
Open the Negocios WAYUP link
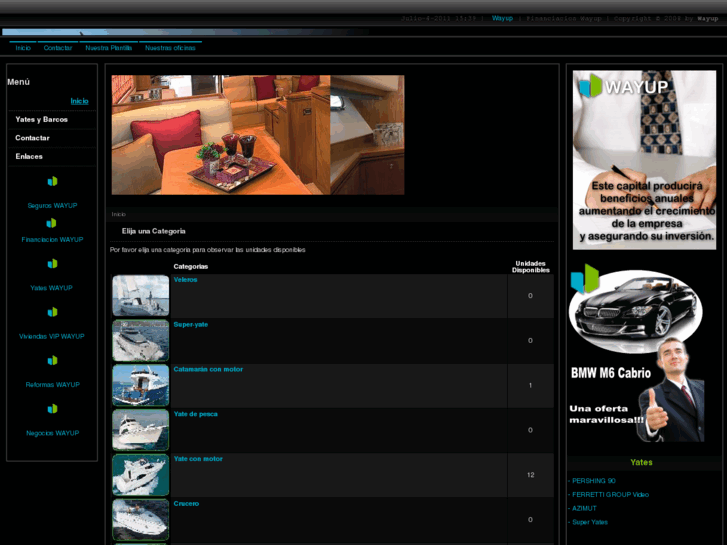[52, 433]
